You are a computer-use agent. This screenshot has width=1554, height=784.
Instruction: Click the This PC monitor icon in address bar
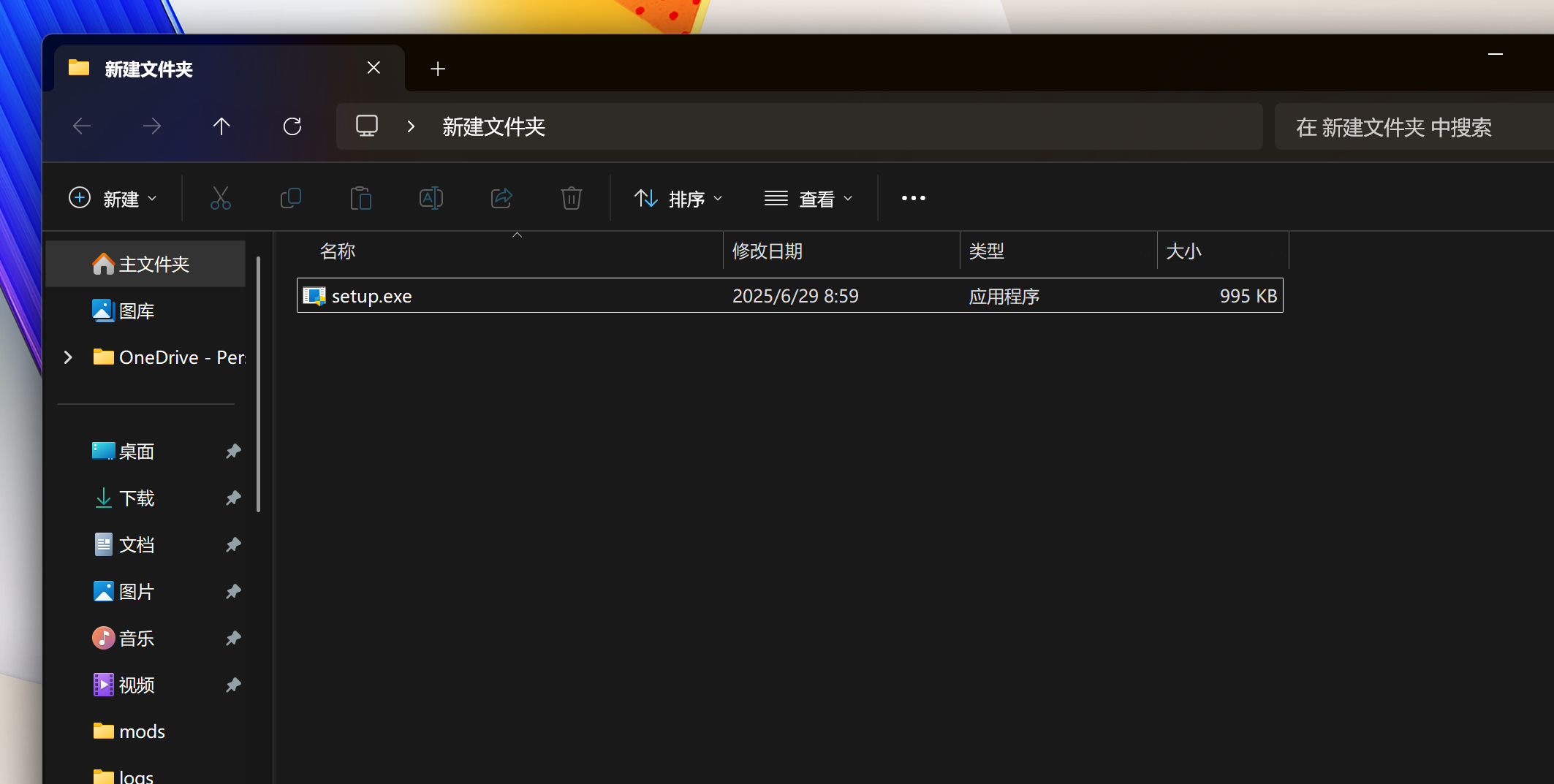point(367,126)
